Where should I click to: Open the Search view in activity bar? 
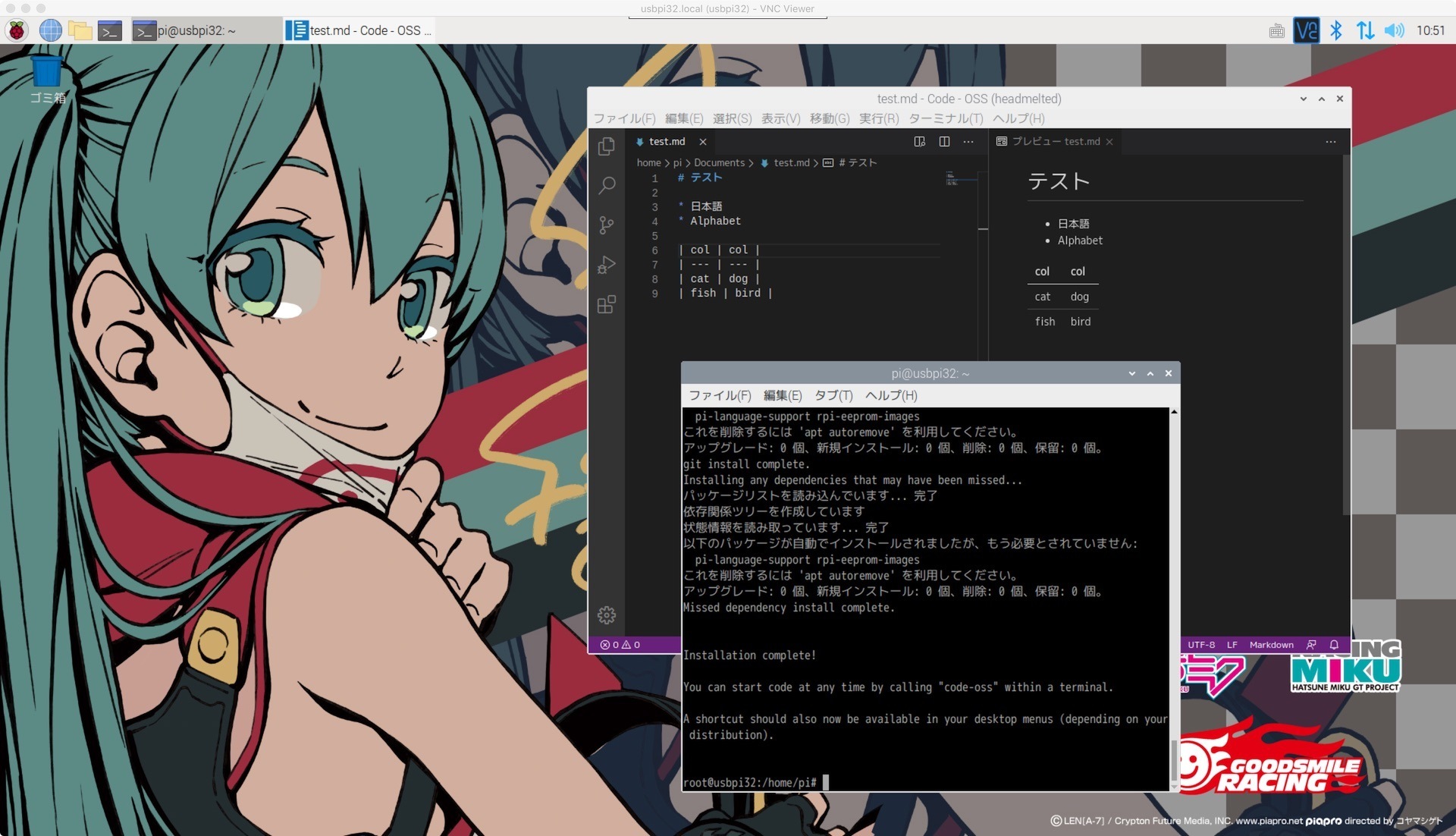click(x=607, y=185)
